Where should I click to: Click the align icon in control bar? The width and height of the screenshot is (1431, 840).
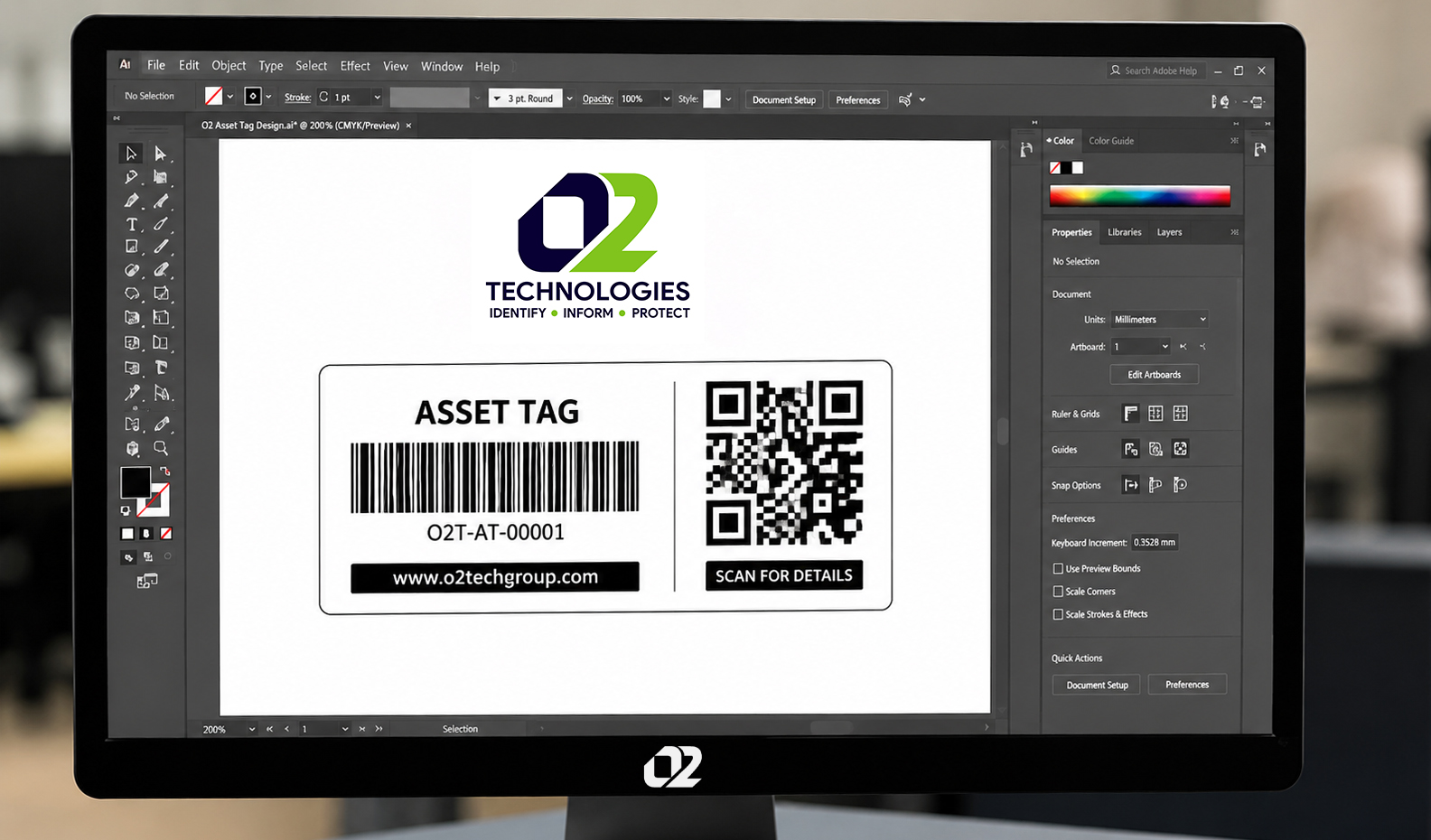tap(905, 99)
